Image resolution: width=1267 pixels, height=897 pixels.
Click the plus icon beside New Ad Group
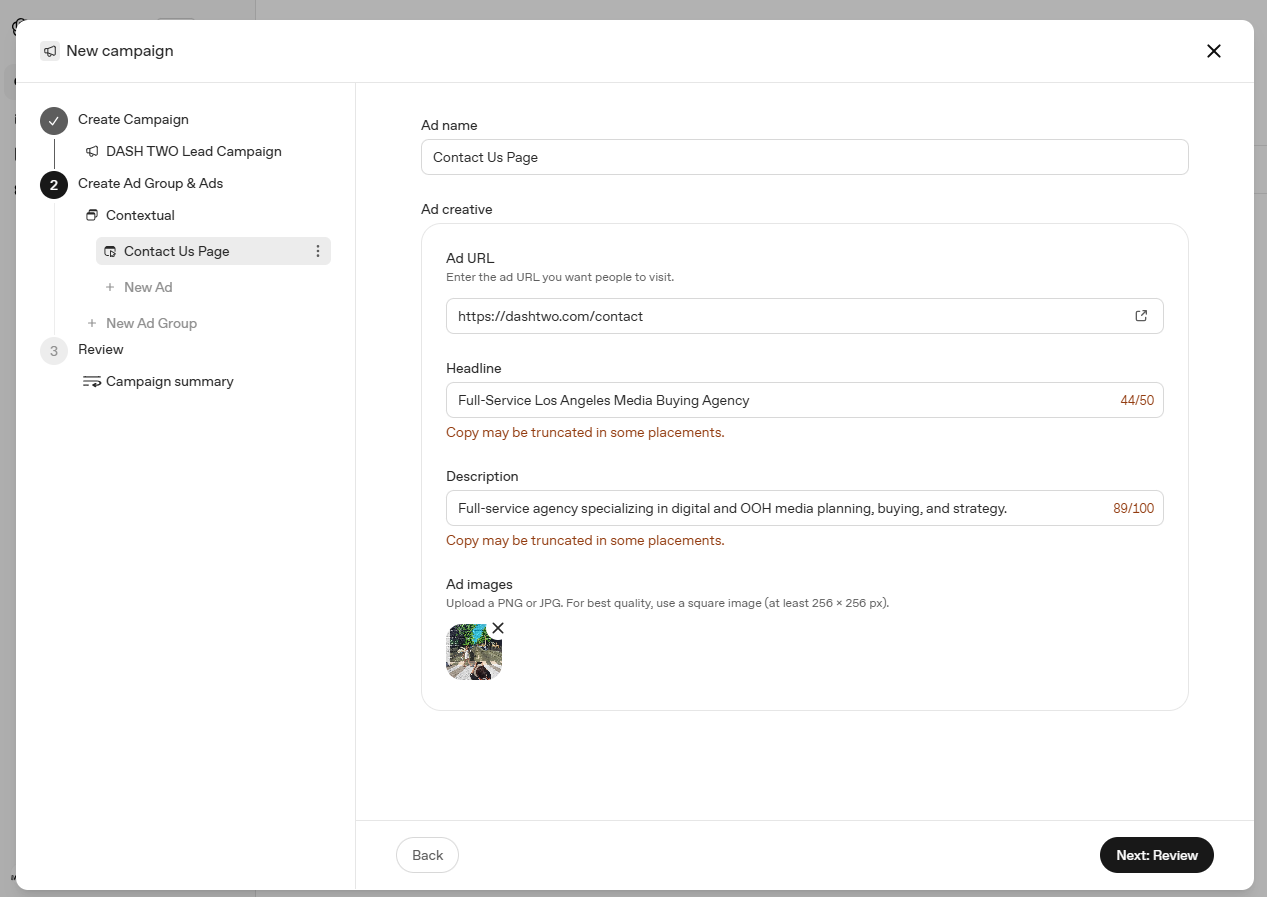[x=92, y=323]
